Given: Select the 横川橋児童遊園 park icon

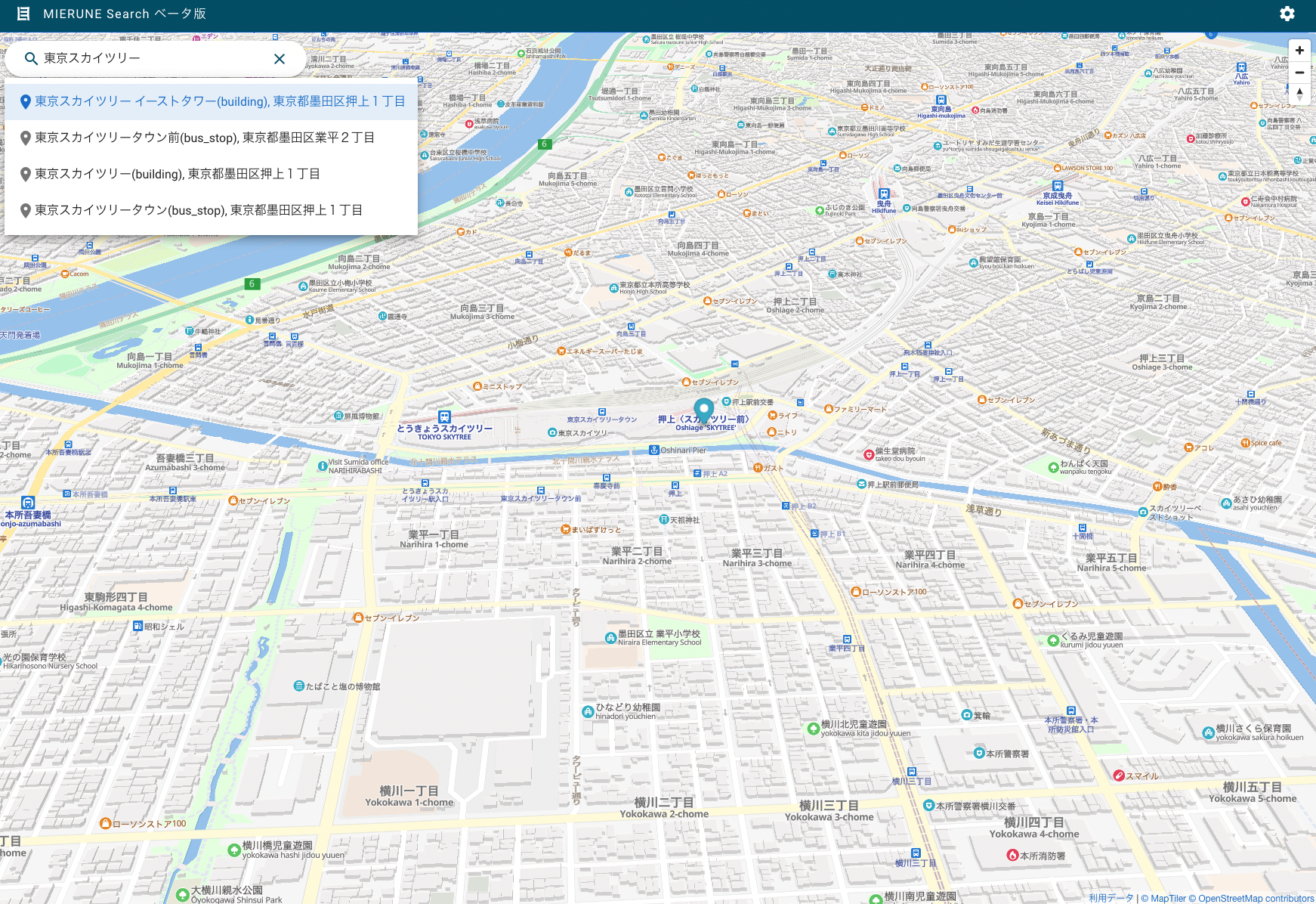Looking at the screenshot, I should [234, 850].
